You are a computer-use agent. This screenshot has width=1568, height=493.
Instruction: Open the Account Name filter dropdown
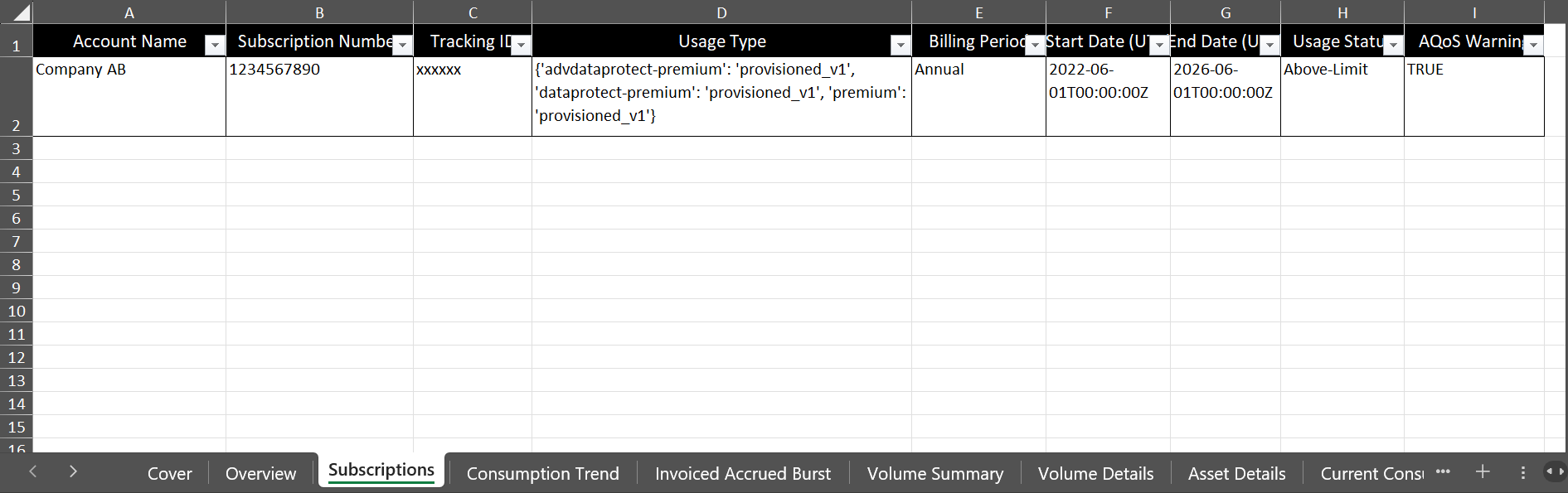[215, 46]
